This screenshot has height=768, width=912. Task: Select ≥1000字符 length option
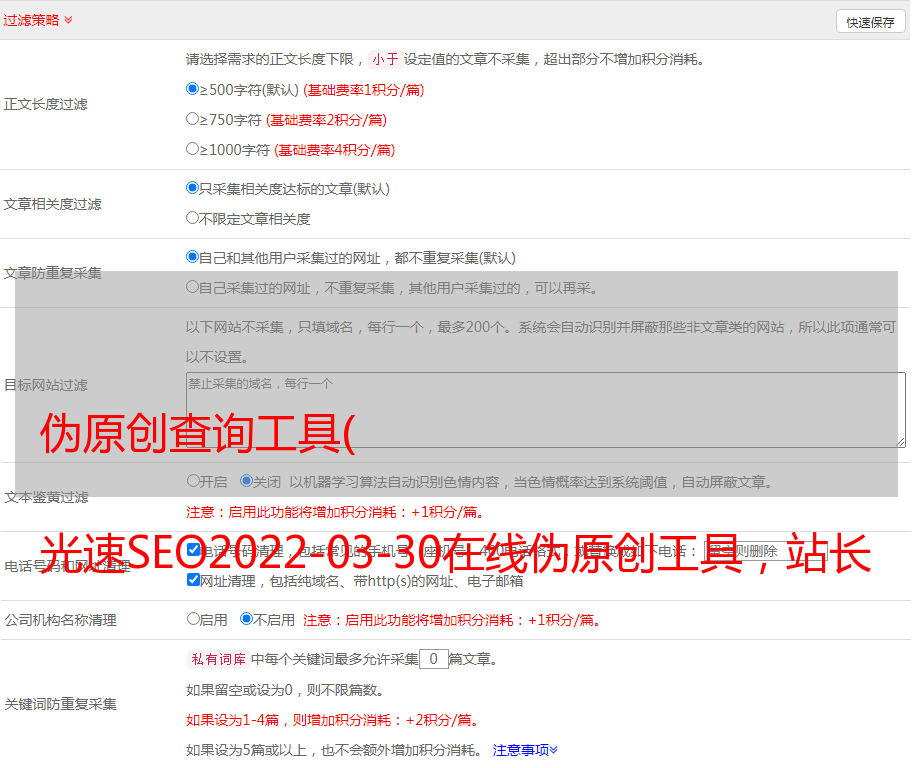(x=193, y=149)
